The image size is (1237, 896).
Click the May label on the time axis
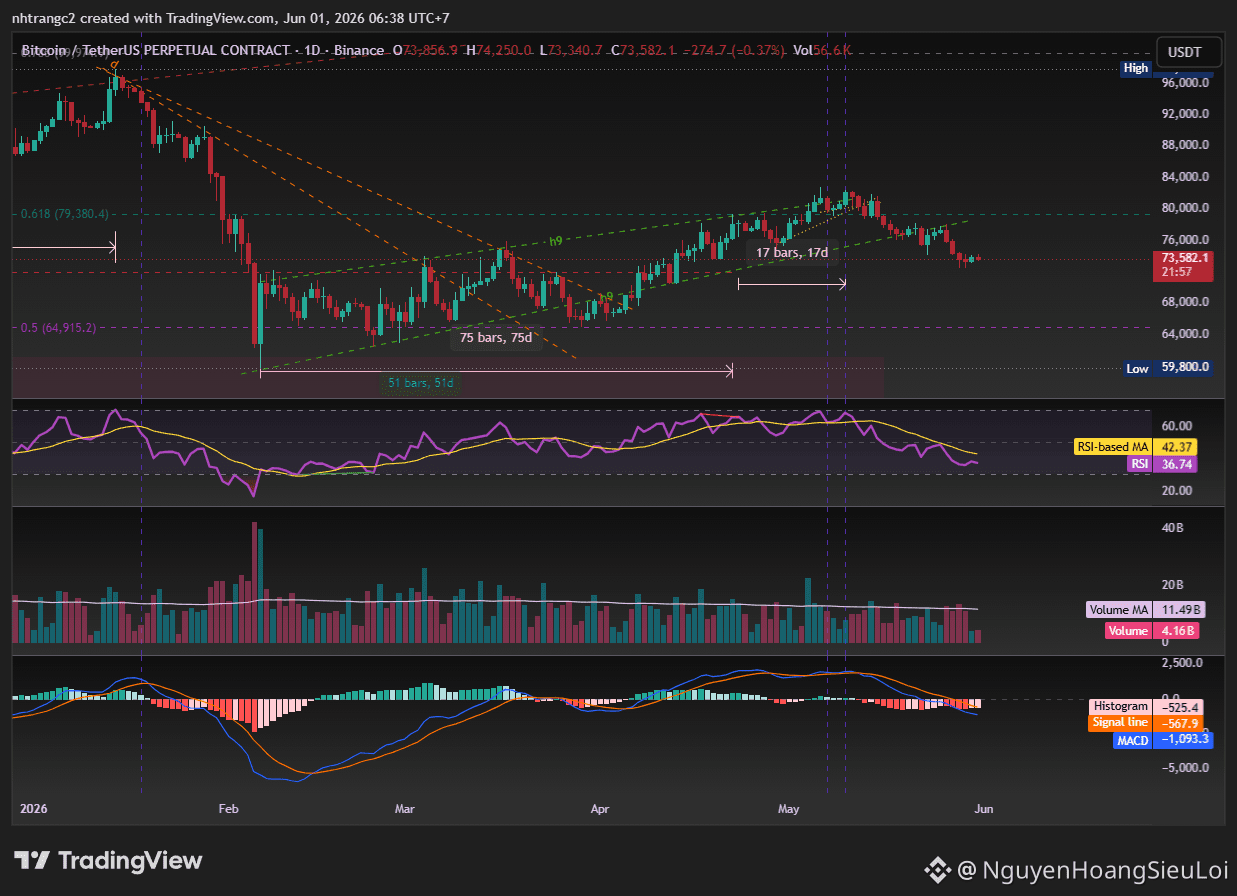(x=789, y=808)
